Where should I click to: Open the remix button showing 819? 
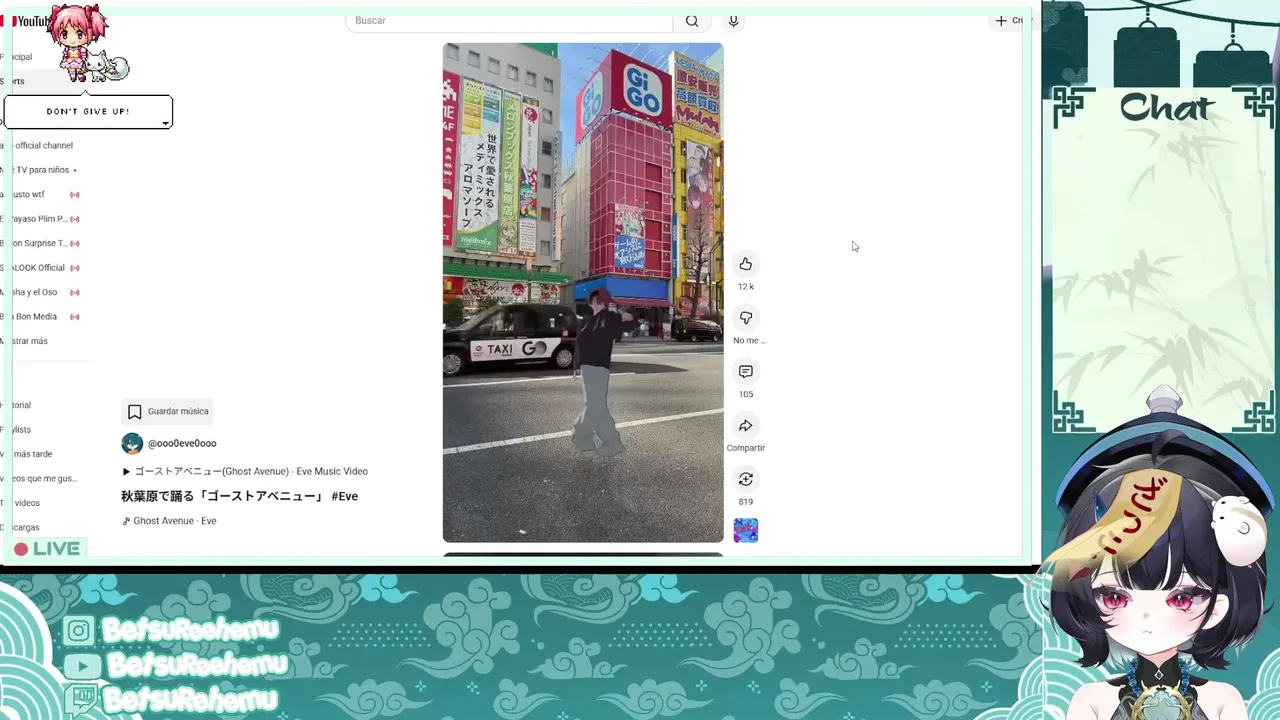click(x=745, y=479)
